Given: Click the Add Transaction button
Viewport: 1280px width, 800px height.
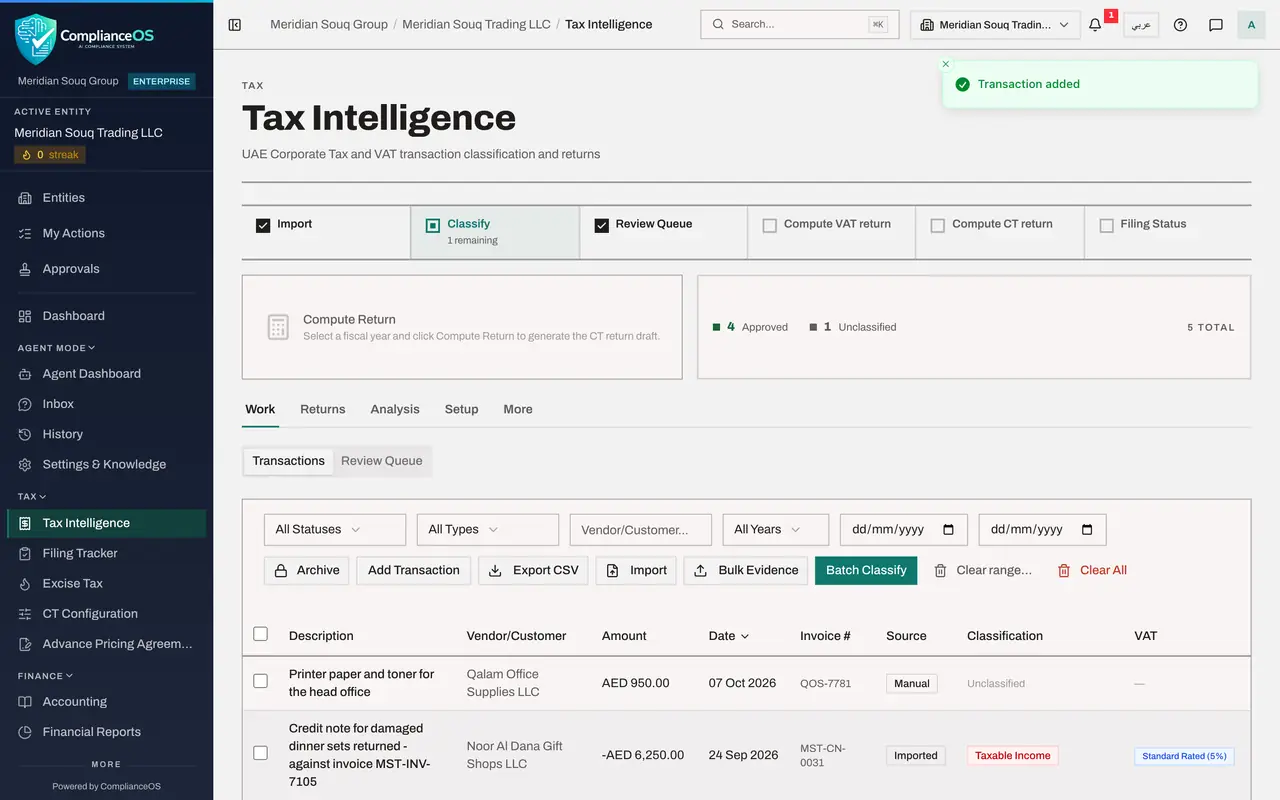Looking at the screenshot, I should point(414,570).
